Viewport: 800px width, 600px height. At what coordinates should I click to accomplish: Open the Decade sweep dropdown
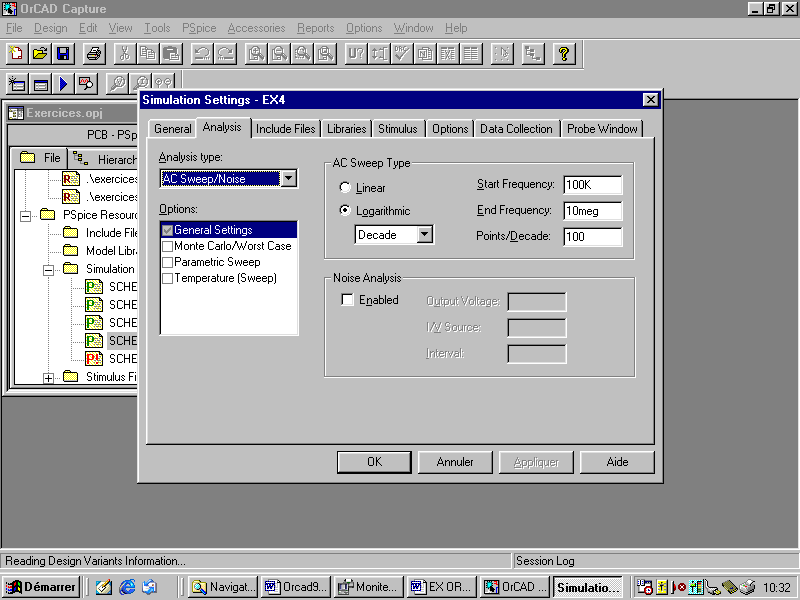coord(425,235)
